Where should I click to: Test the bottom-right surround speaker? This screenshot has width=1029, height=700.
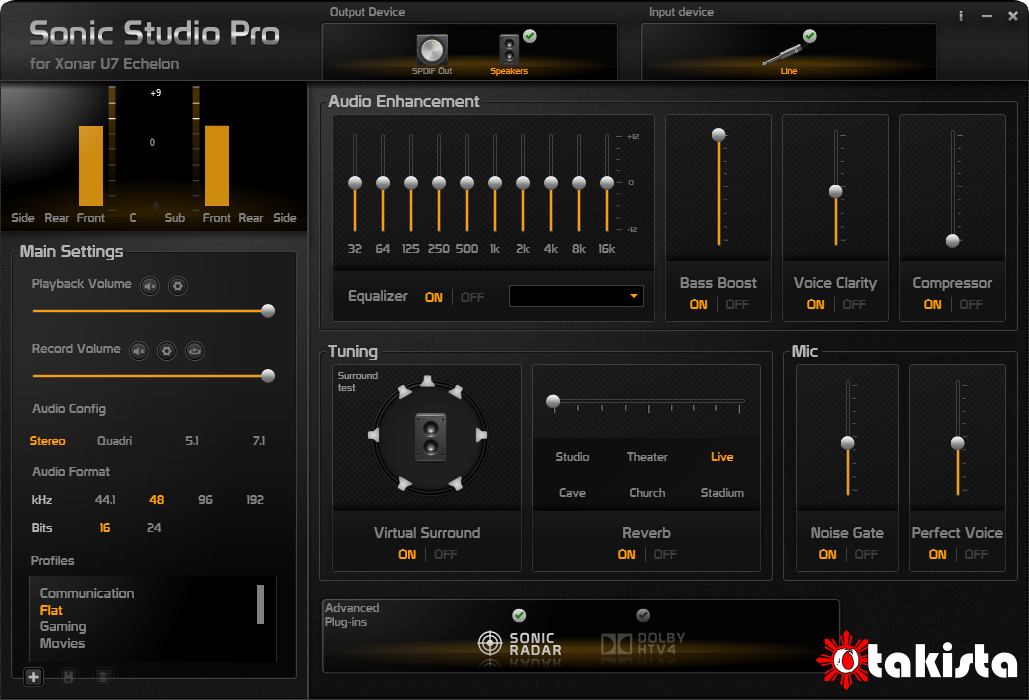455,484
